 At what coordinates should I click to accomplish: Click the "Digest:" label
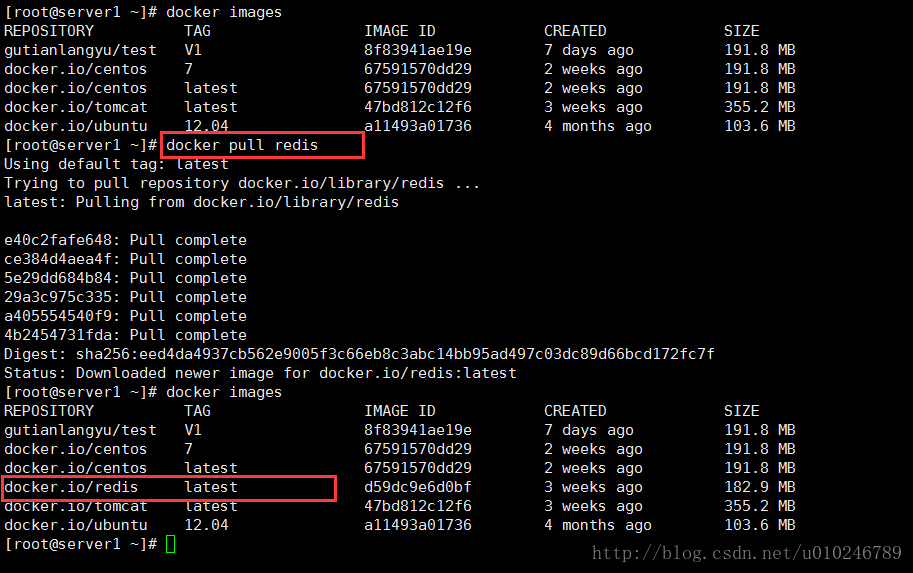35,354
